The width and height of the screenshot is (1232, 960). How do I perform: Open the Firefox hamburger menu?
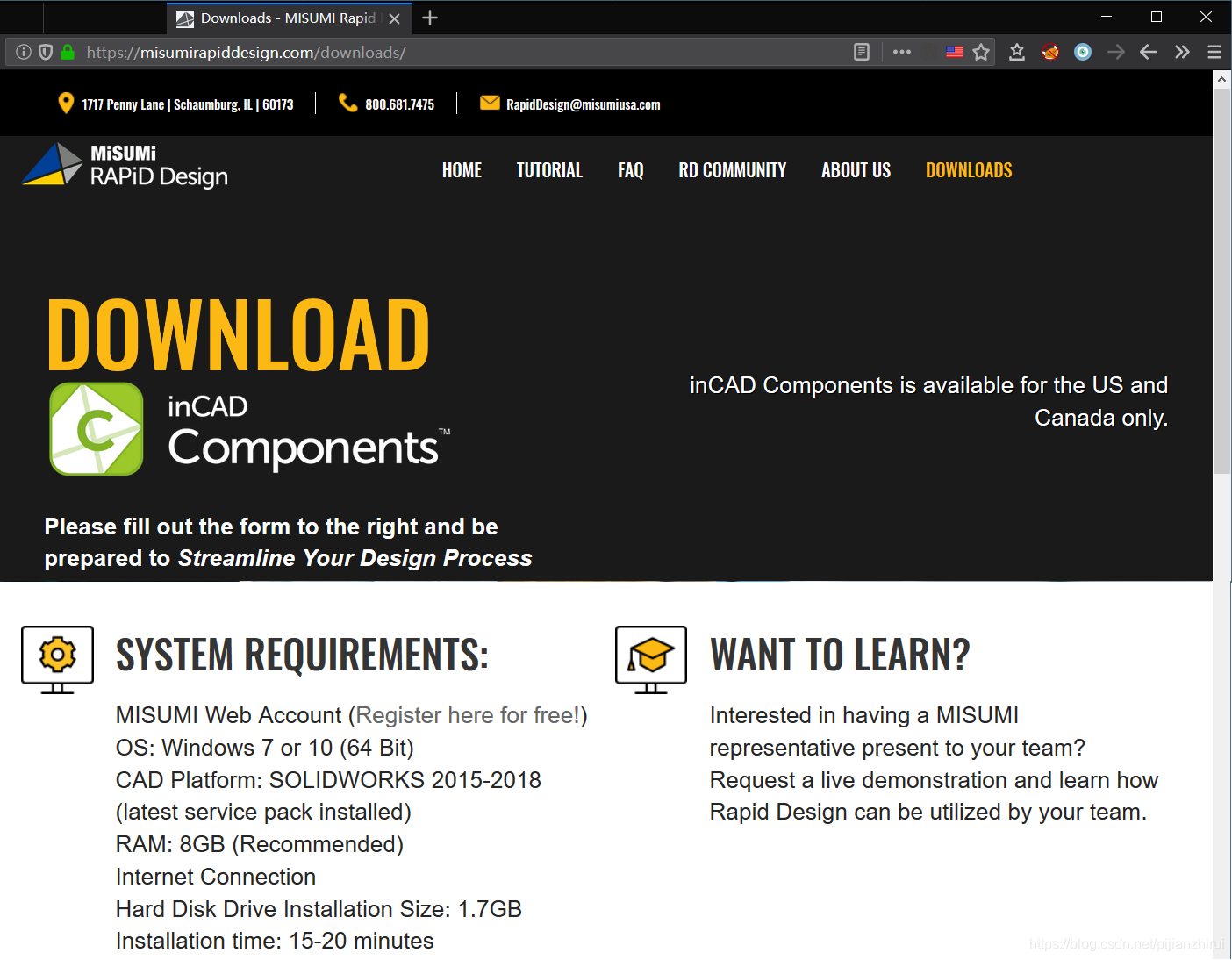point(1214,52)
